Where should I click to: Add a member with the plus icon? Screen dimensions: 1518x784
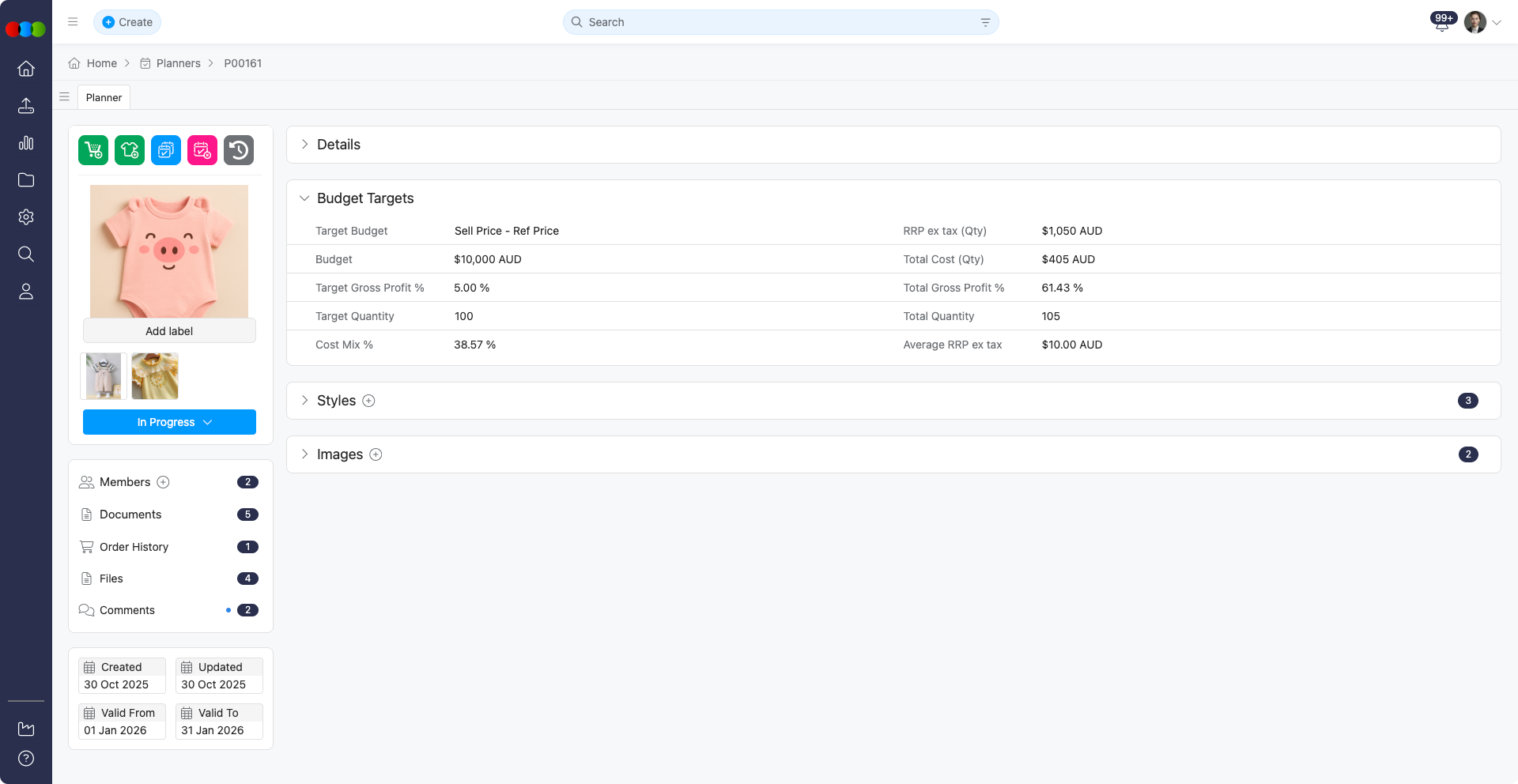163,482
